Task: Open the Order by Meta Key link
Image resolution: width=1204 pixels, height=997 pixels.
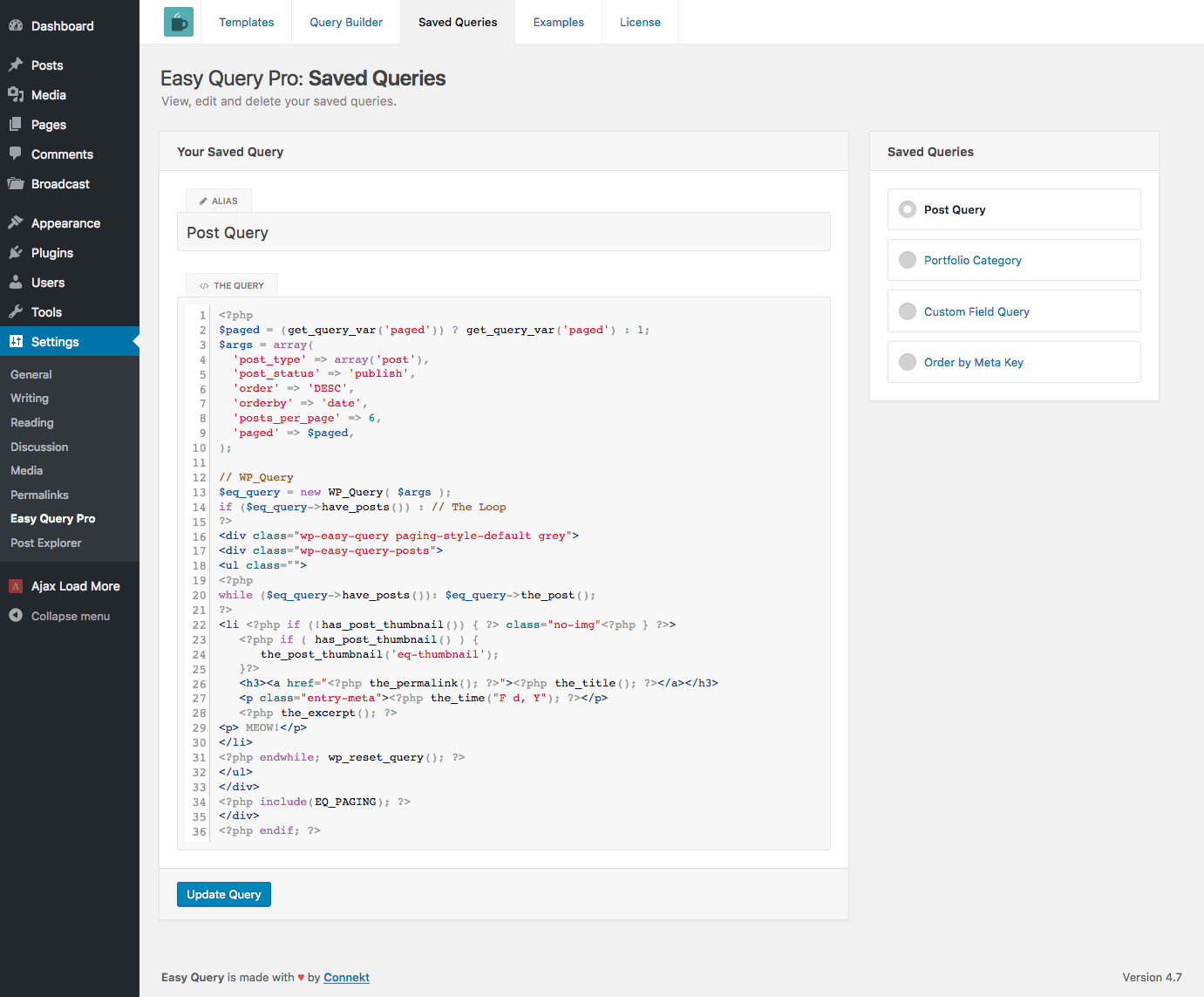Action: (974, 362)
